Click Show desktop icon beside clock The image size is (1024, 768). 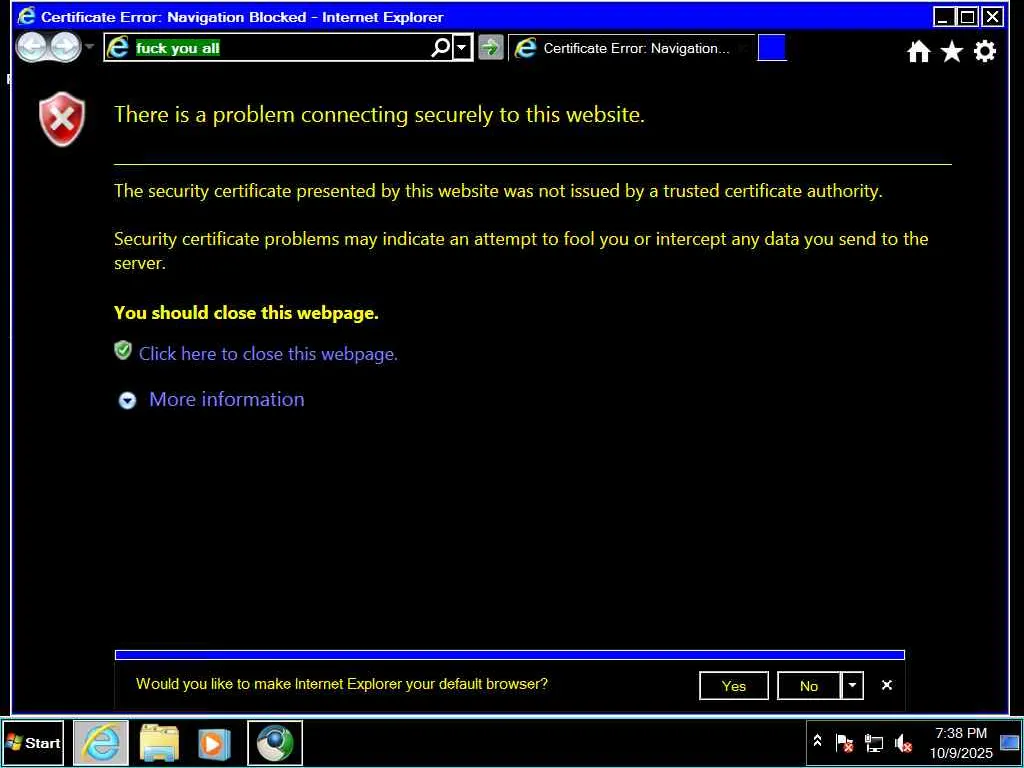pyautogui.click(x=1010, y=743)
